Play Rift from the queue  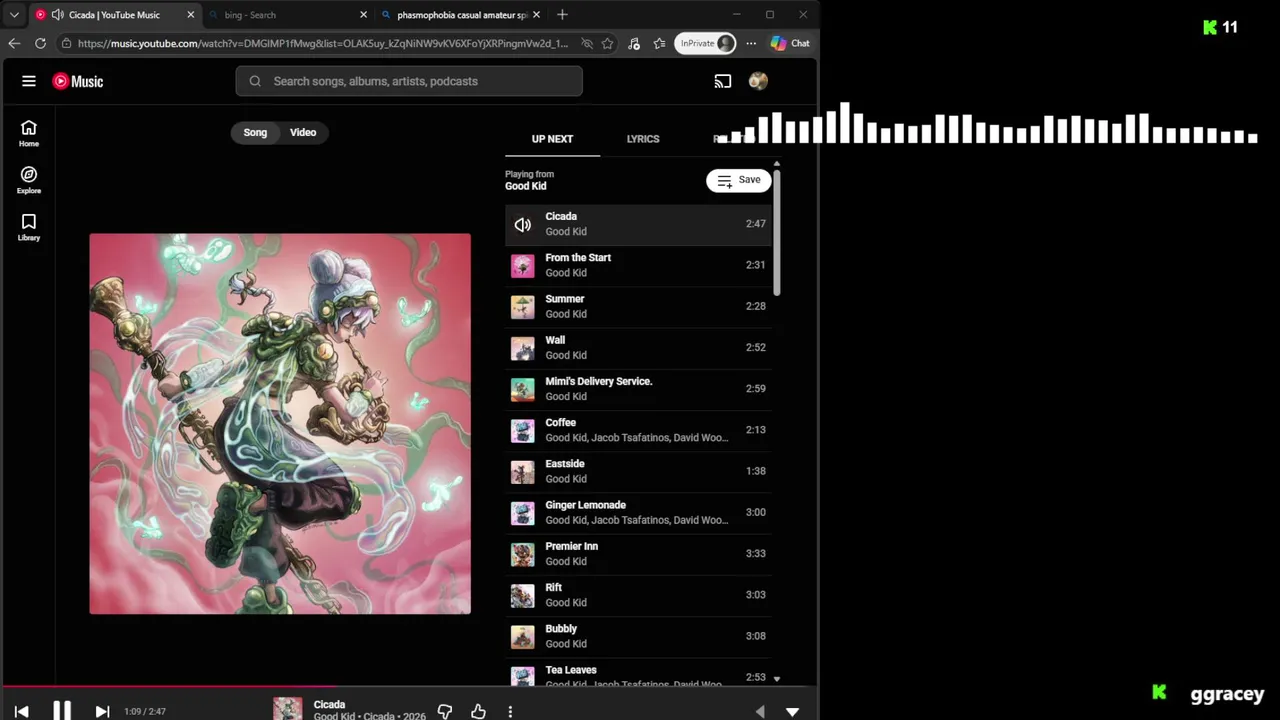(x=638, y=595)
